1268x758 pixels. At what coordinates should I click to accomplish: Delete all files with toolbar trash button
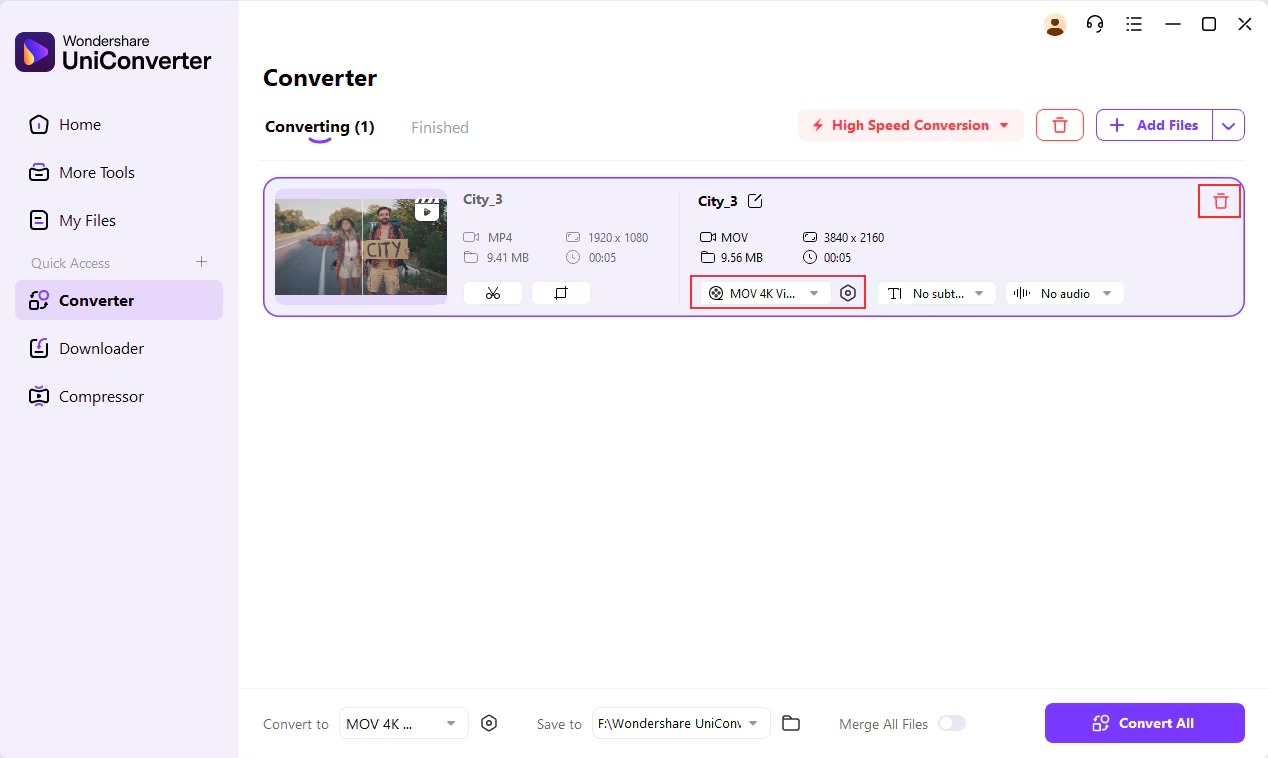tap(1060, 125)
